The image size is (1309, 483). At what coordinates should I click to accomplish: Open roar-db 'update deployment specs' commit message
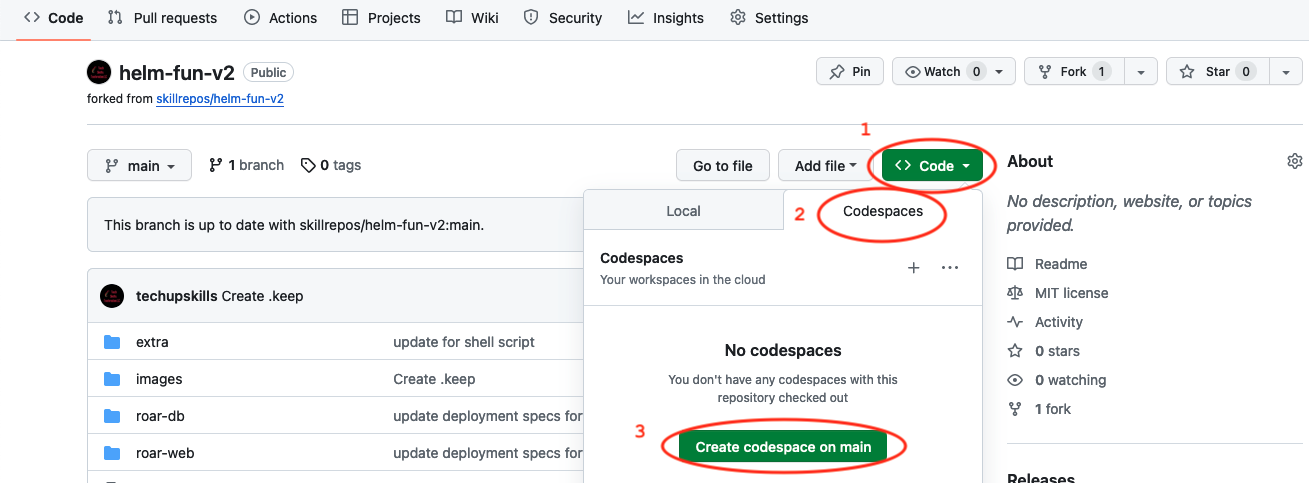(x=488, y=416)
